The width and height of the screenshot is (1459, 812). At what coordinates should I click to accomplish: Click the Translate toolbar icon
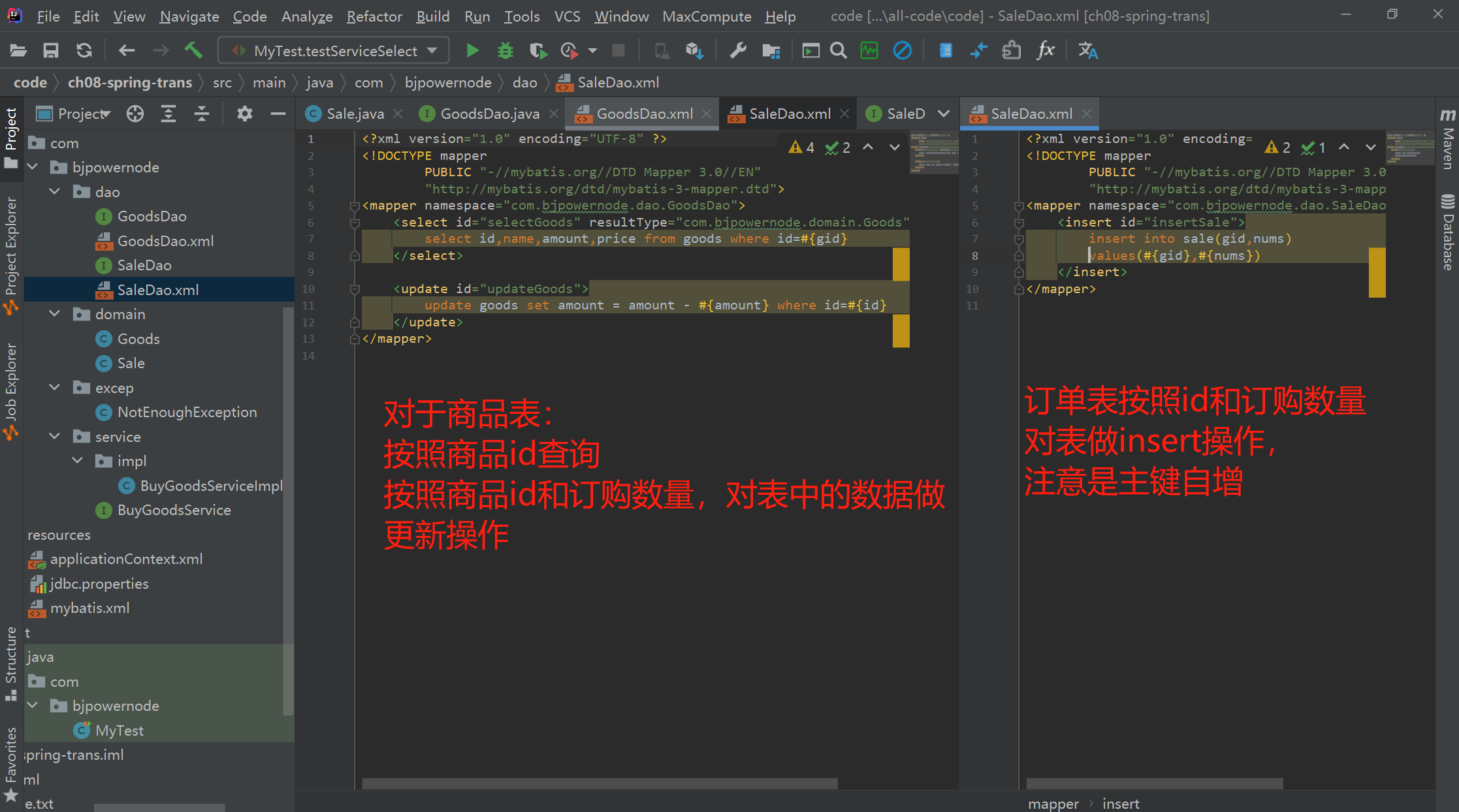click(1087, 50)
